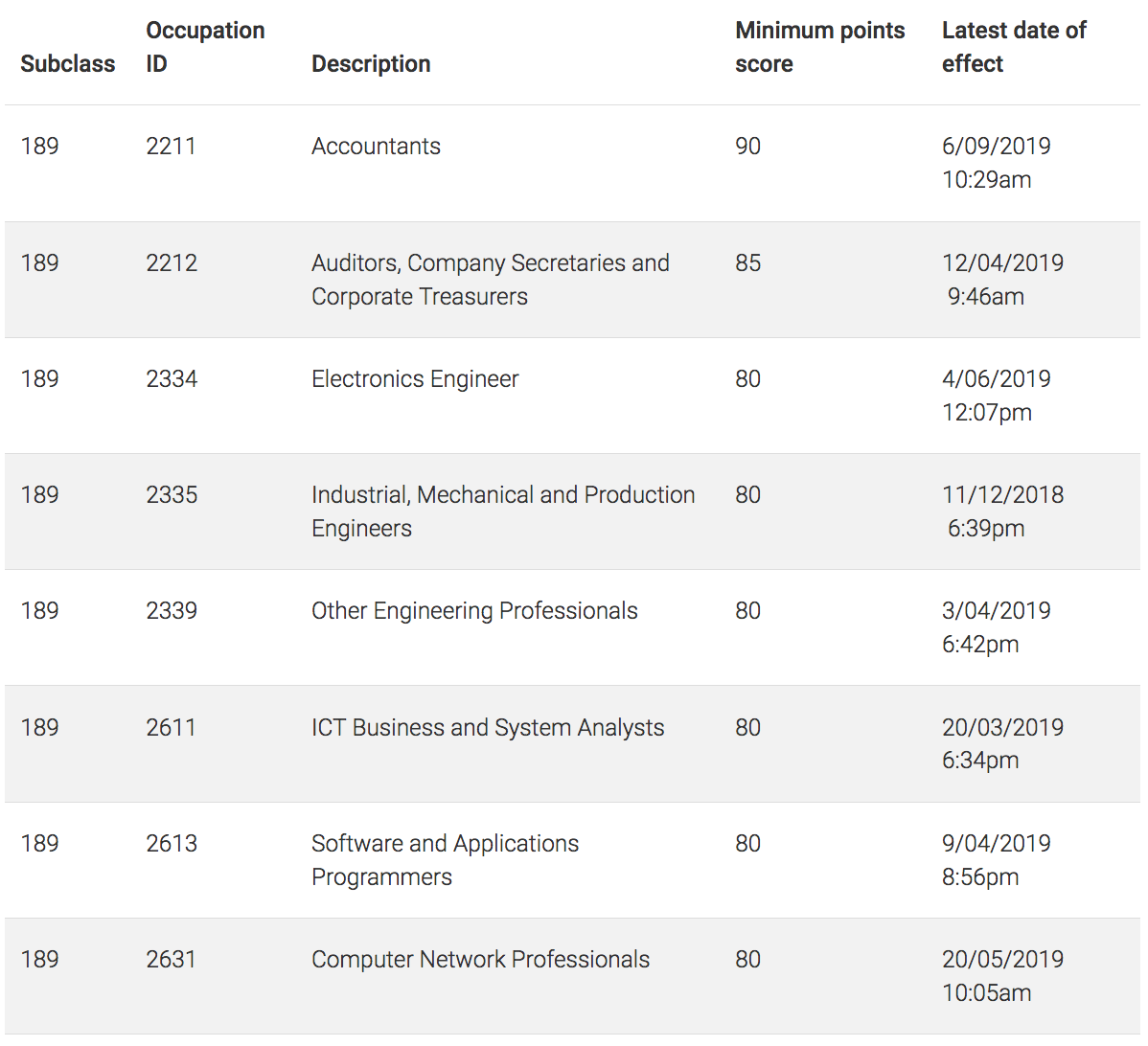Image resolution: width=1148 pixels, height=1046 pixels.
Task: Click the 11/12/2018 6:39pm date cell
Action: click(1001, 512)
